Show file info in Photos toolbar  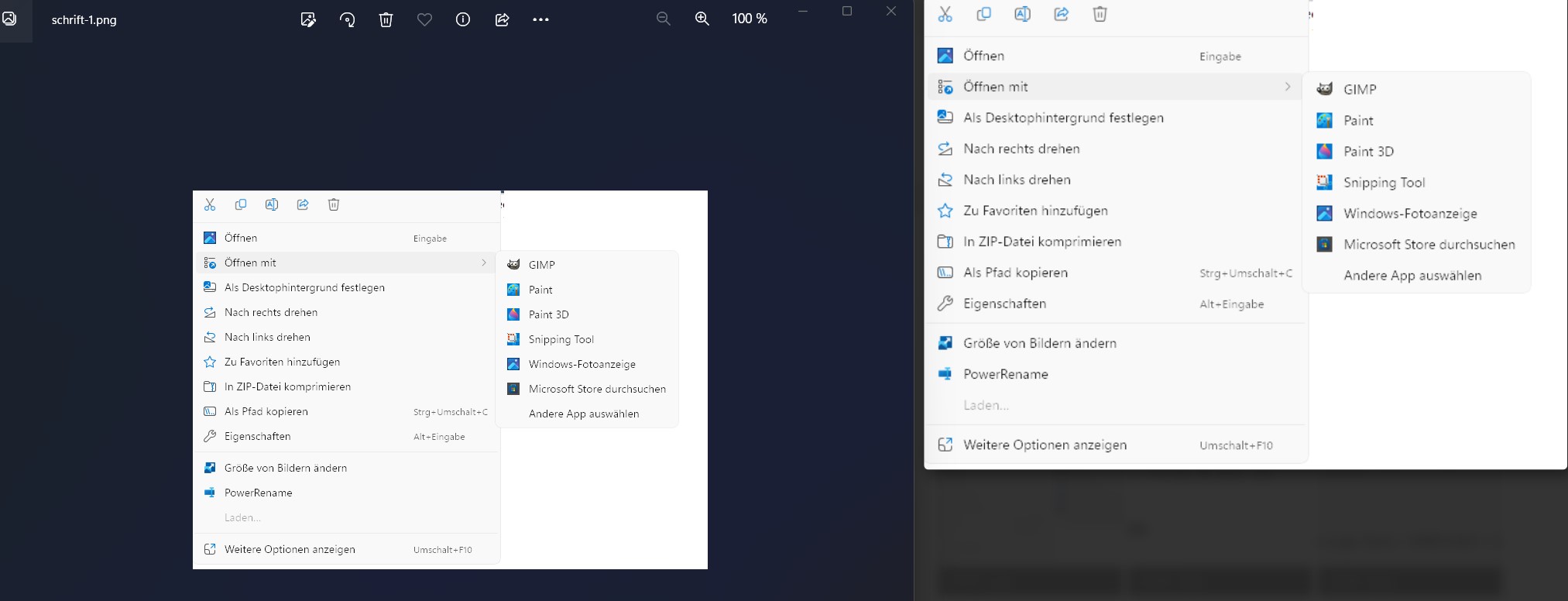tap(463, 20)
